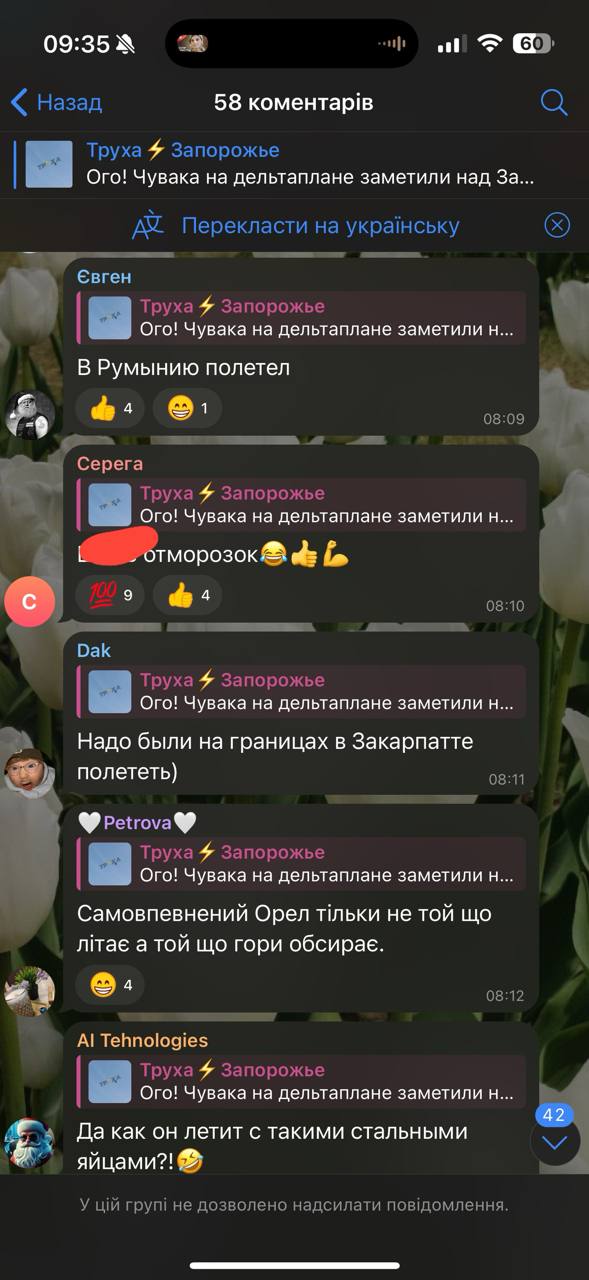Viewport: 589px width, 1280px height.
Task: Toggle grinning reaction on Petrova's comment
Action: pyautogui.click(x=111, y=985)
